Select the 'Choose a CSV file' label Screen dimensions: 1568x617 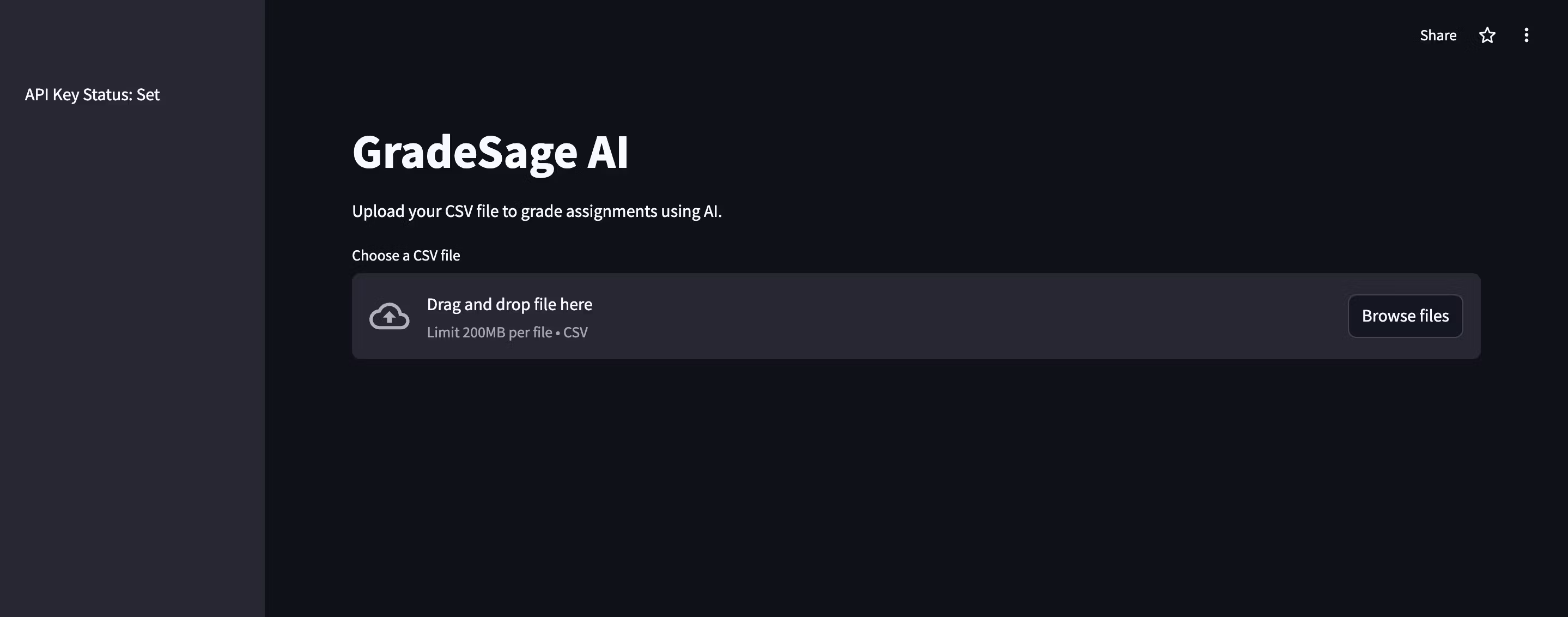405,255
